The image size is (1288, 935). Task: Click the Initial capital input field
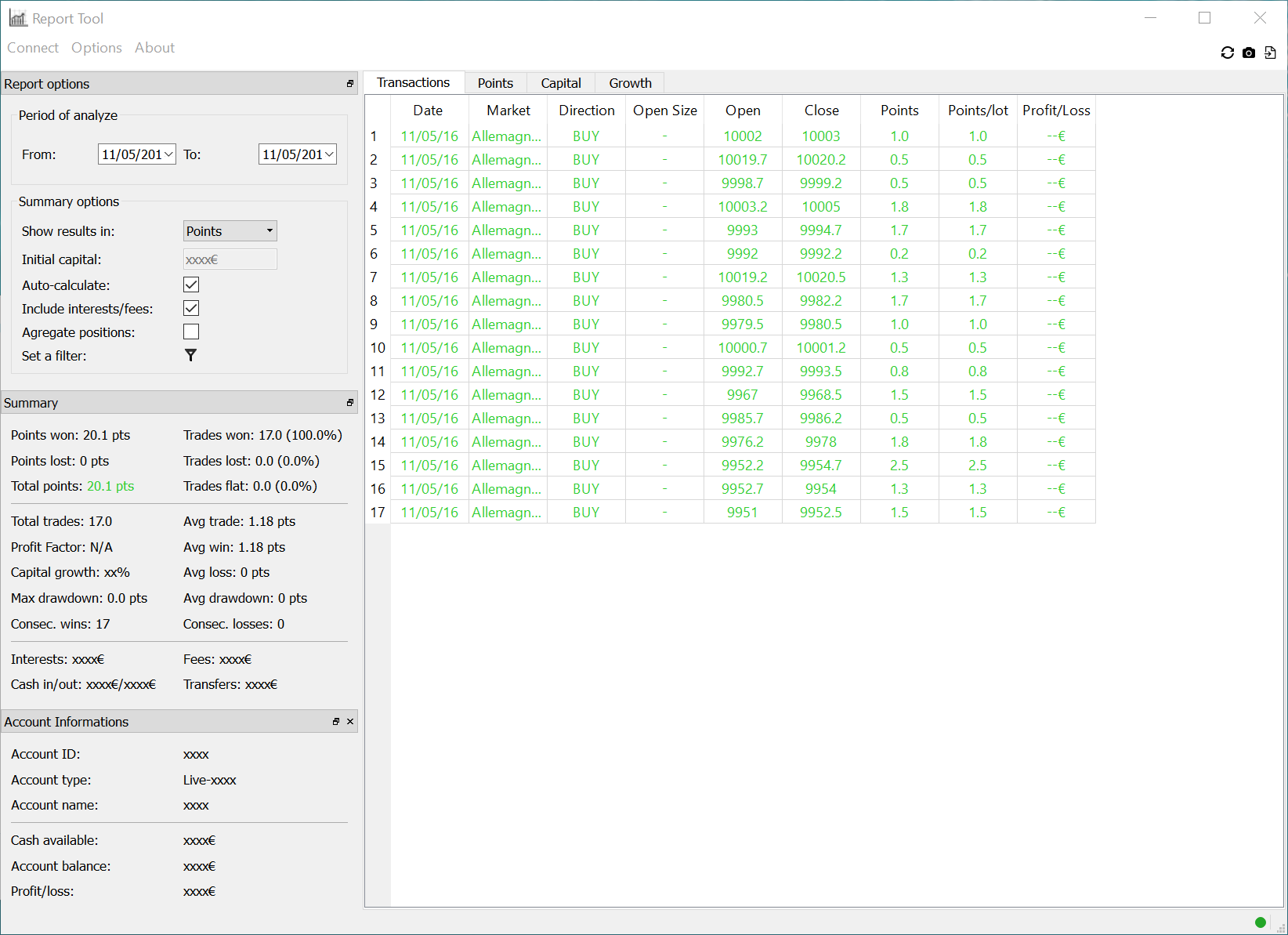230,259
